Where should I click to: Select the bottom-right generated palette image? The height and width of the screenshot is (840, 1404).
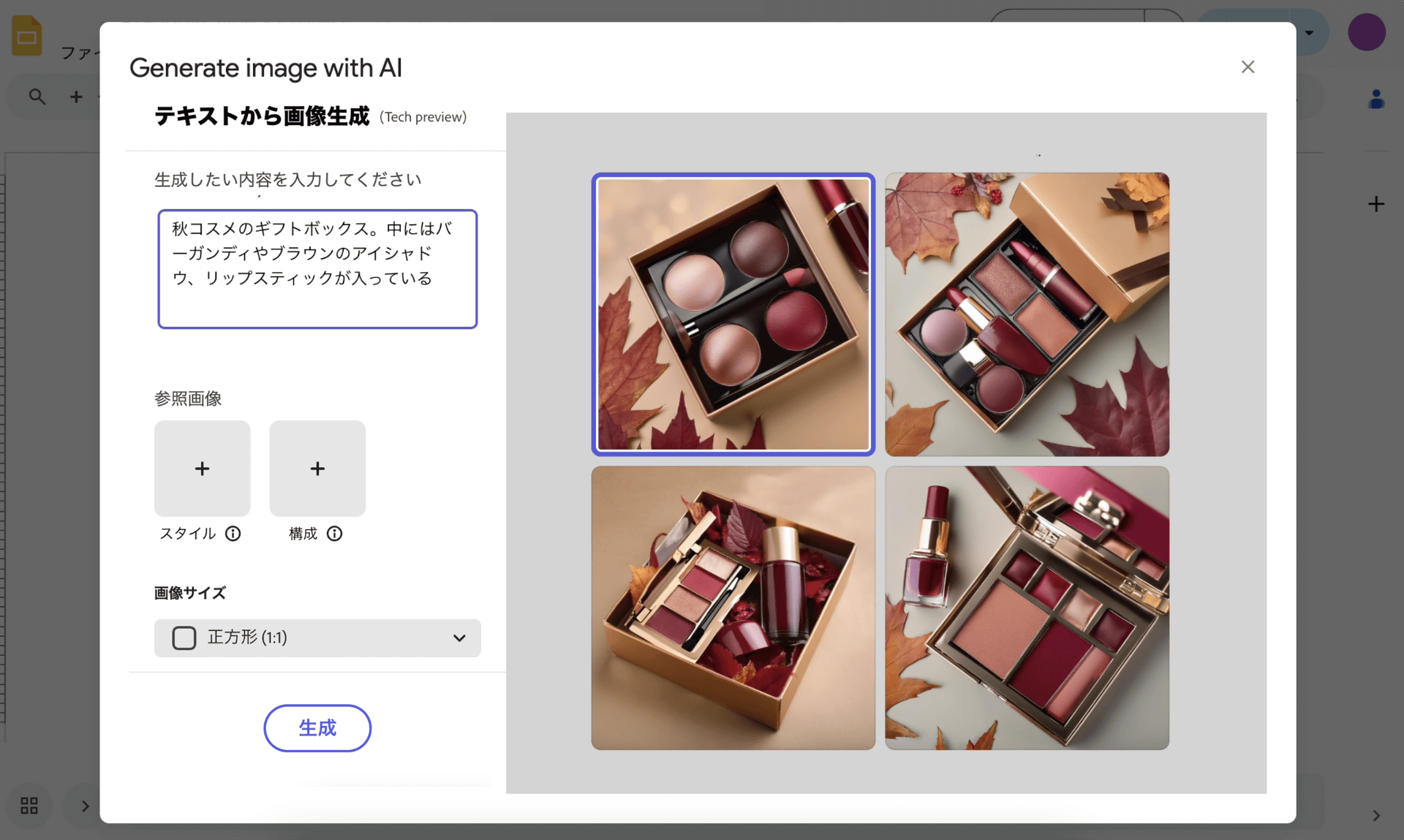(1027, 608)
